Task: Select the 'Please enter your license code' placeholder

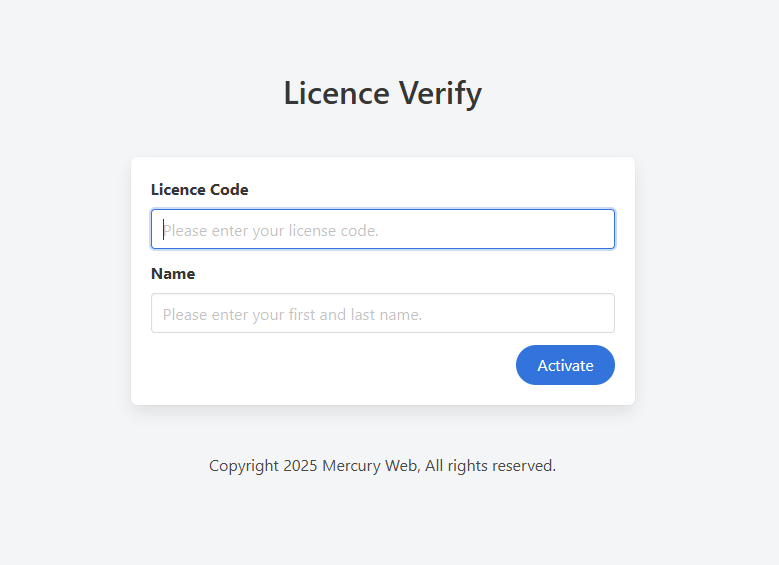Action: pos(271,231)
